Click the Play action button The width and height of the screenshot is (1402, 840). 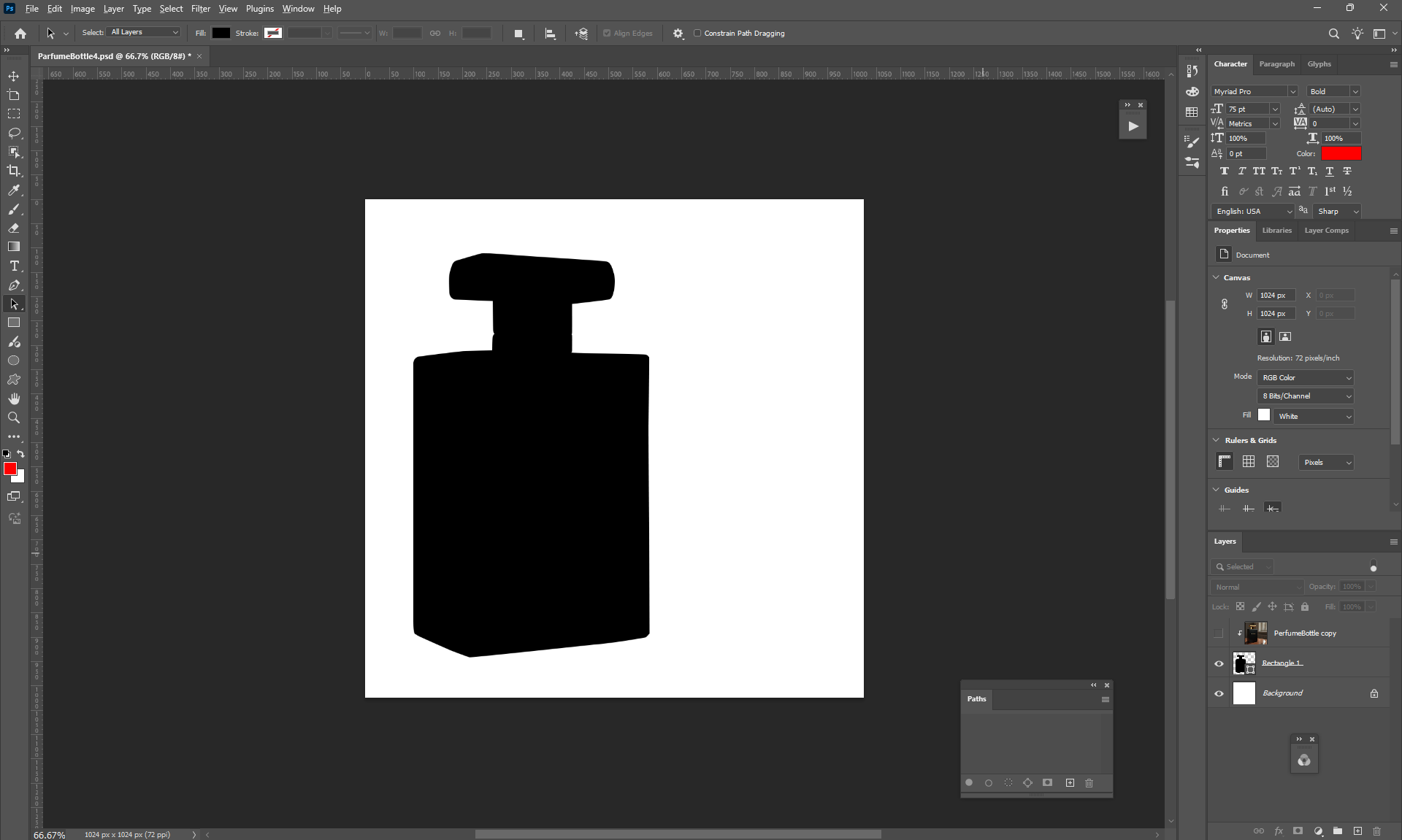coord(1133,126)
